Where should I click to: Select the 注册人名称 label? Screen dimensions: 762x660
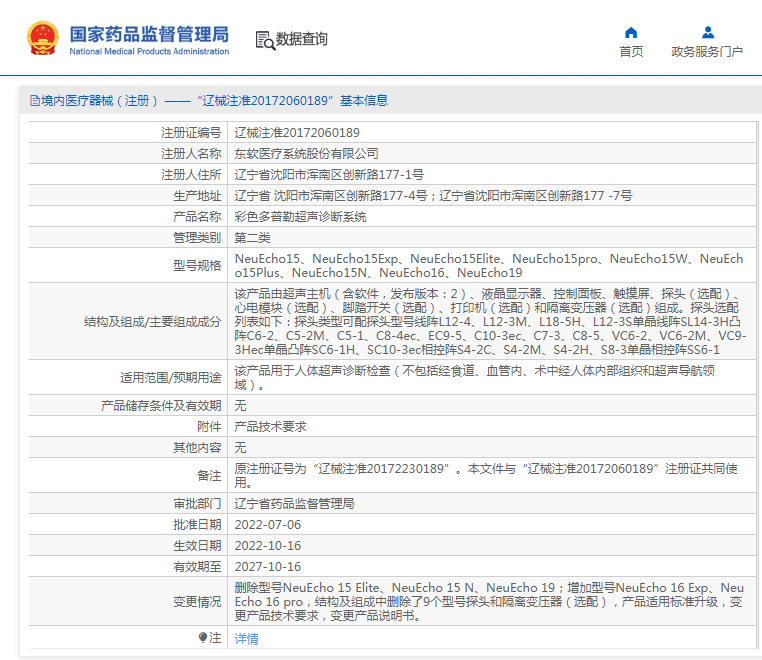[x=191, y=154]
